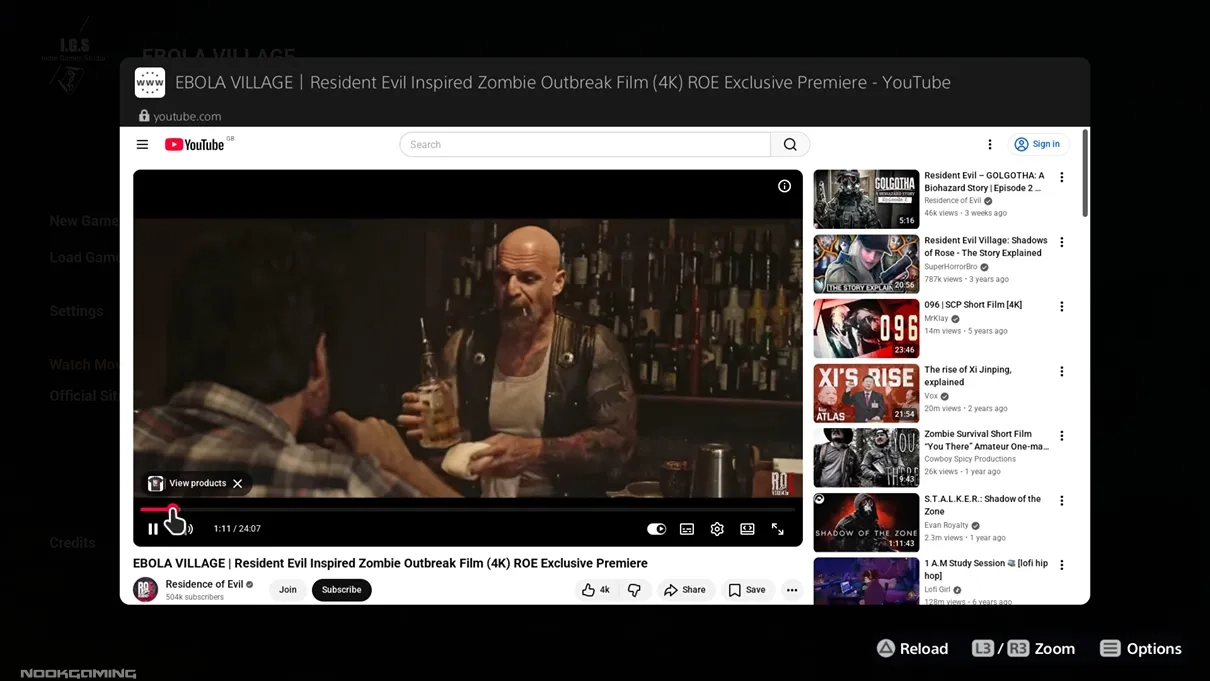Open options for GOLGOTHA video
Viewport: 1210px width, 681px height.
click(1062, 177)
